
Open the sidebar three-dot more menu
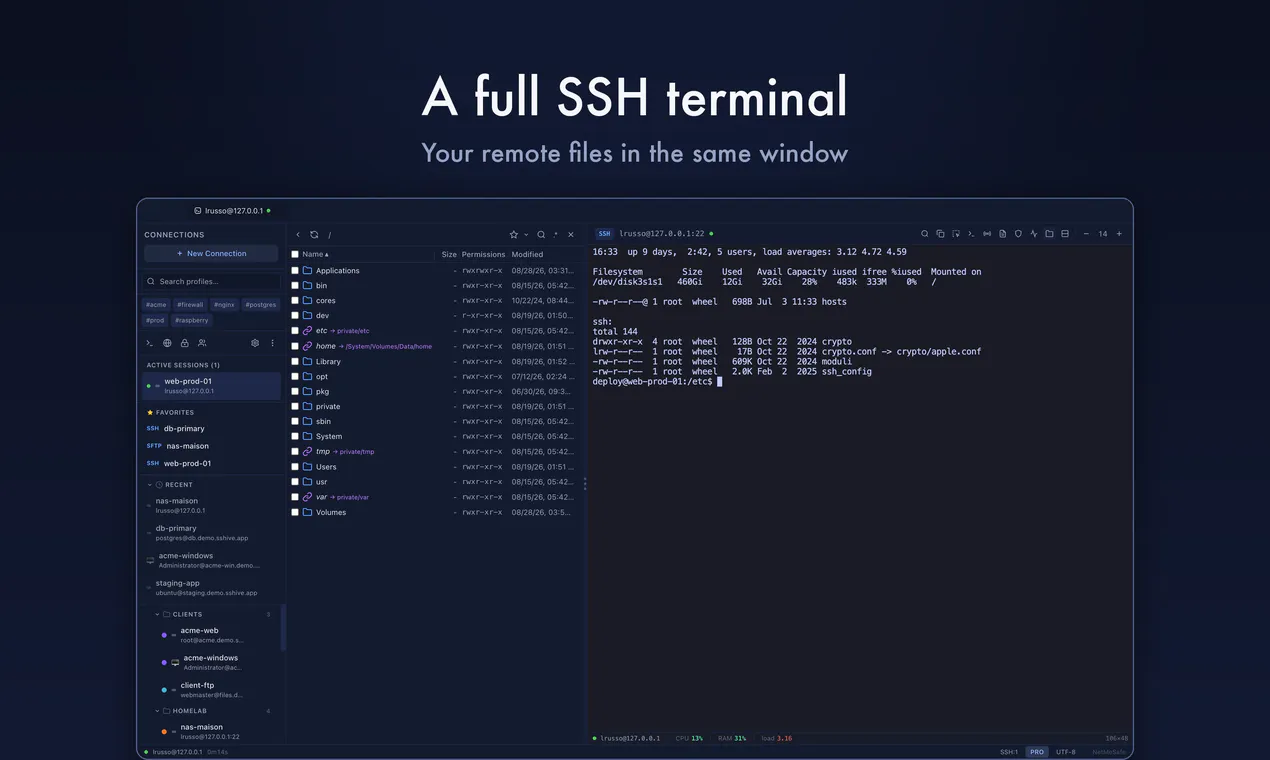pos(272,343)
